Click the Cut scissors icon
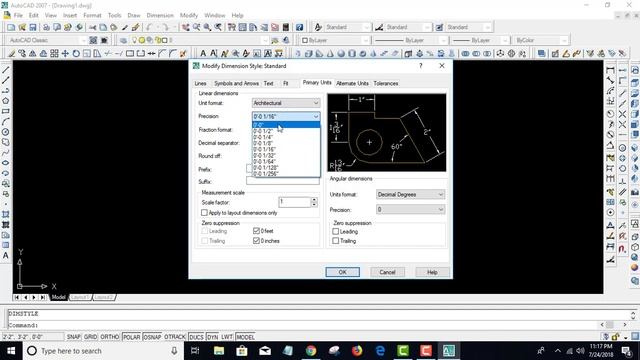640x360 pixels. click(93, 27)
